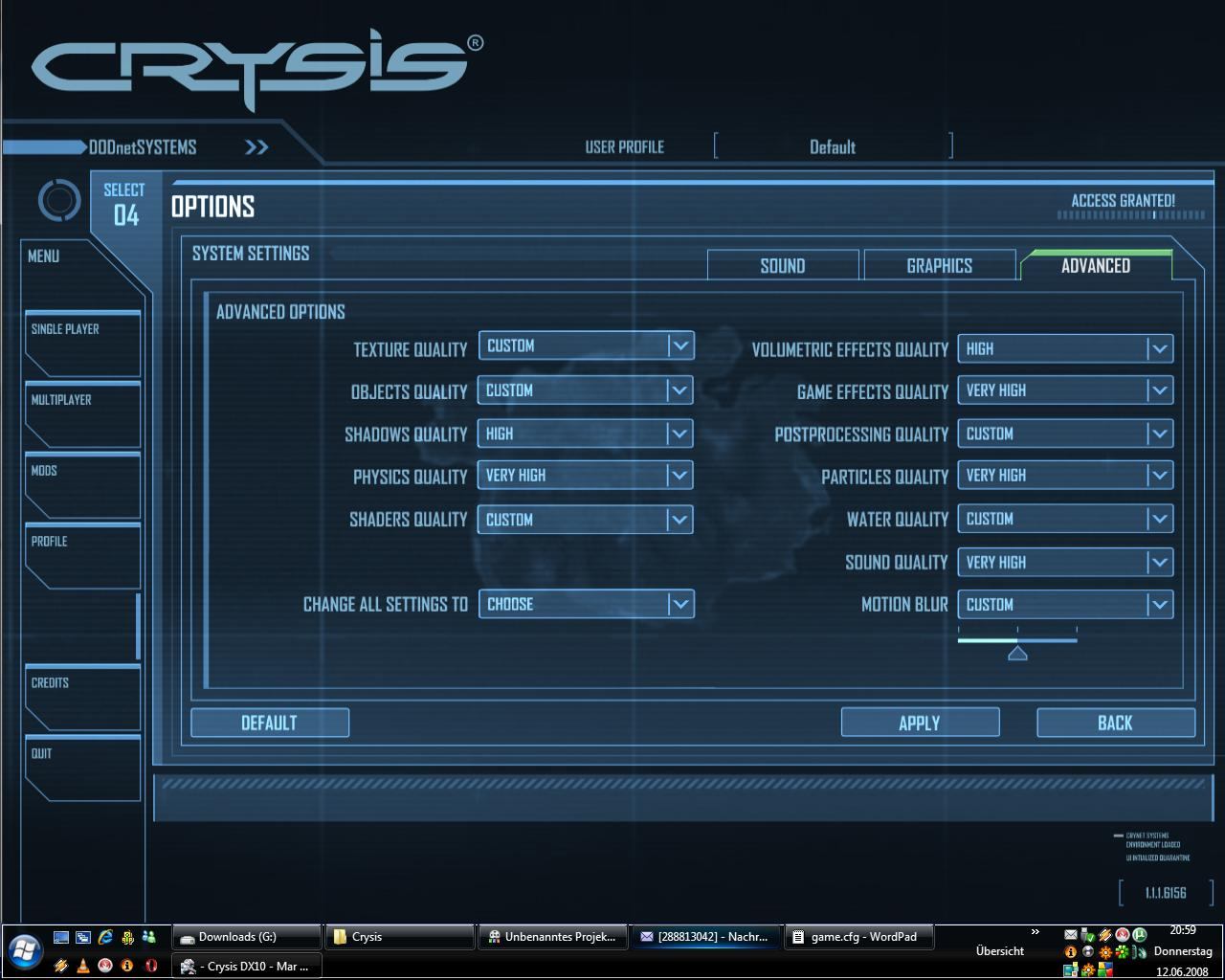
Task: Open the Volumetric Effects Quality dropdown
Action: pyautogui.click(x=1065, y=348)
